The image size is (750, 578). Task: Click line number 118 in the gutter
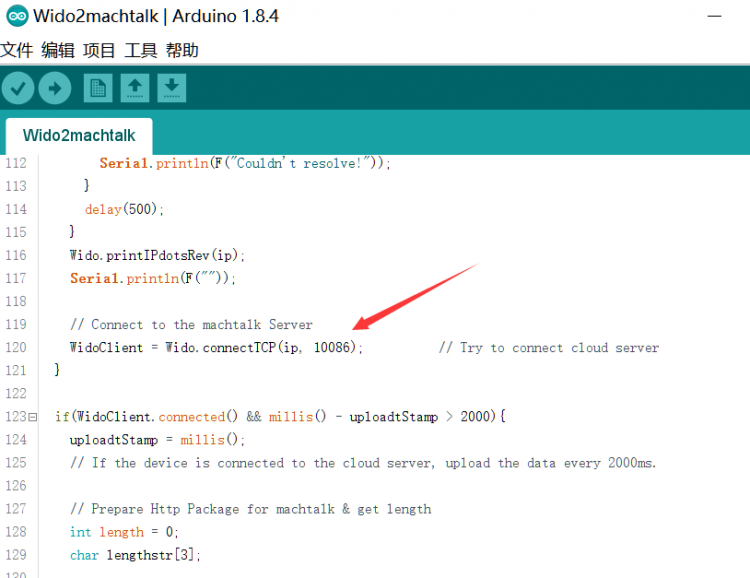[x=16, y=301]
